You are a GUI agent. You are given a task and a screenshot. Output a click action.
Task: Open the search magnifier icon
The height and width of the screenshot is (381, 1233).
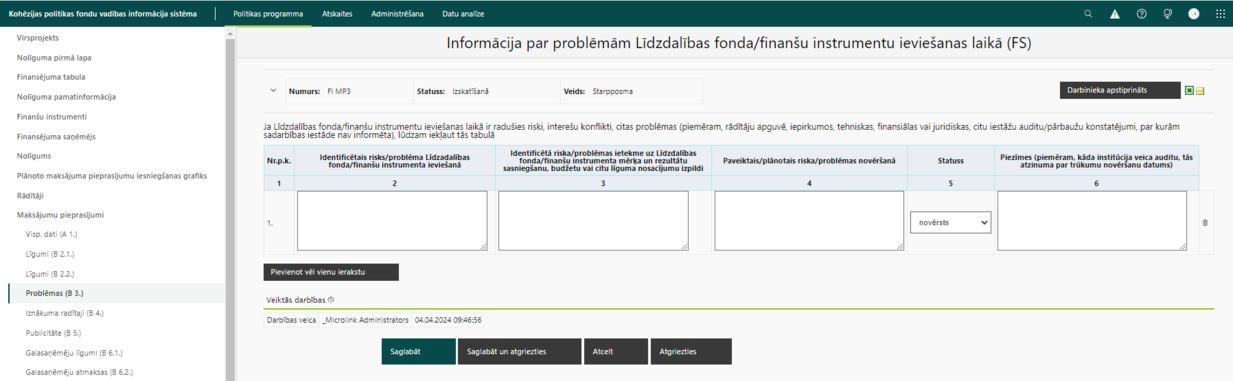1089,14
